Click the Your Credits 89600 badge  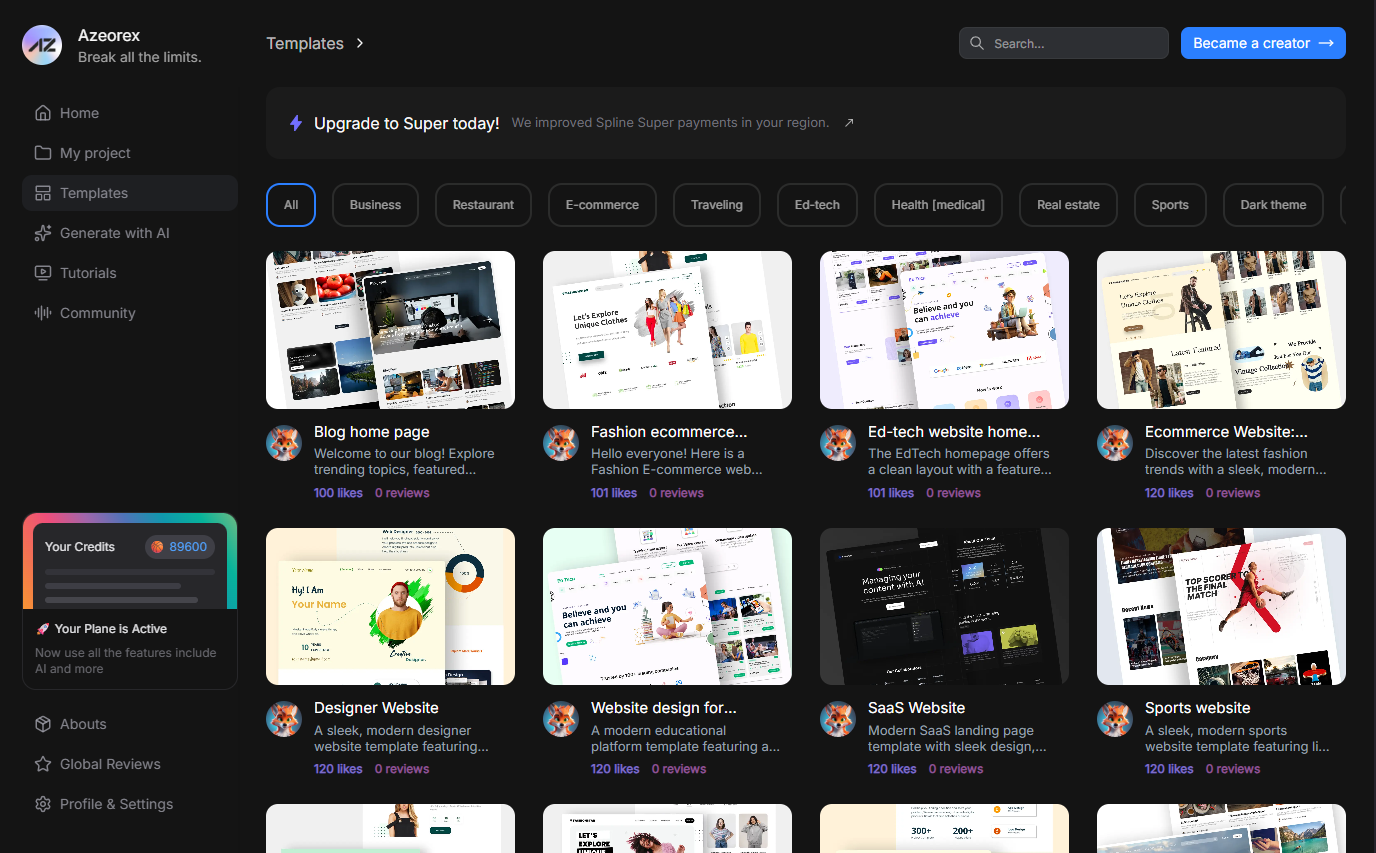point(180,547)
